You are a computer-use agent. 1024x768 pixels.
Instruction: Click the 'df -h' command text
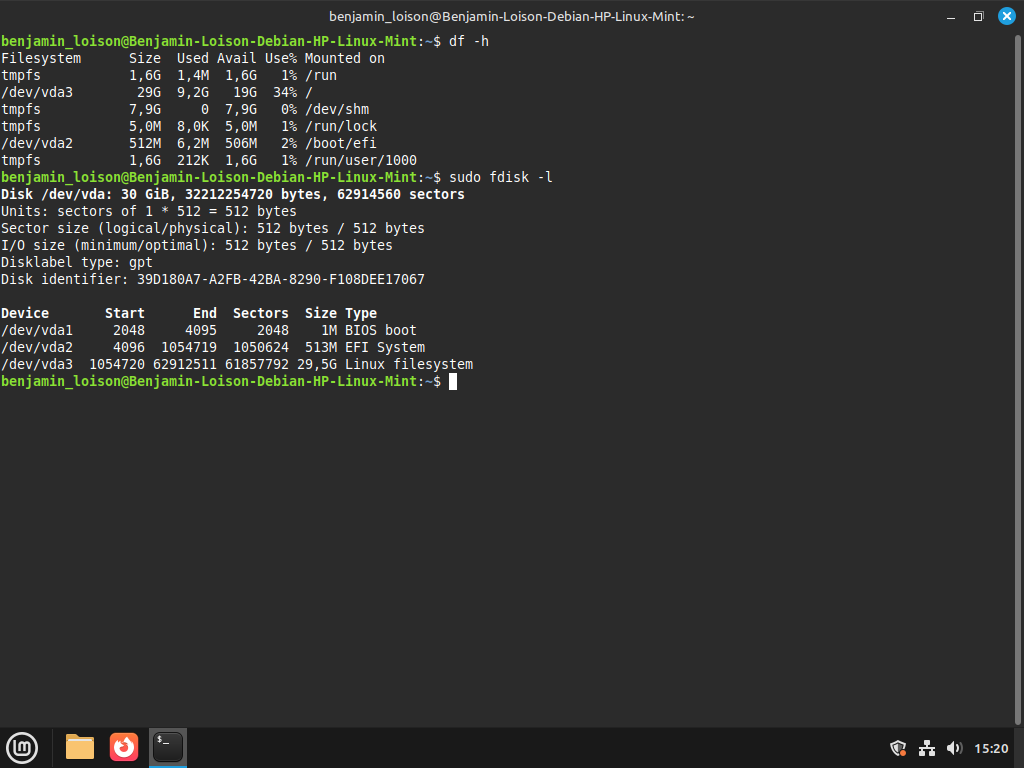(x=469, y=41)
